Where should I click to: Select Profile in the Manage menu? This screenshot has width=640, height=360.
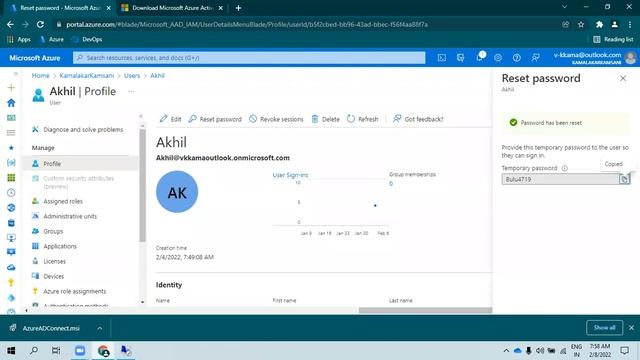80,163
